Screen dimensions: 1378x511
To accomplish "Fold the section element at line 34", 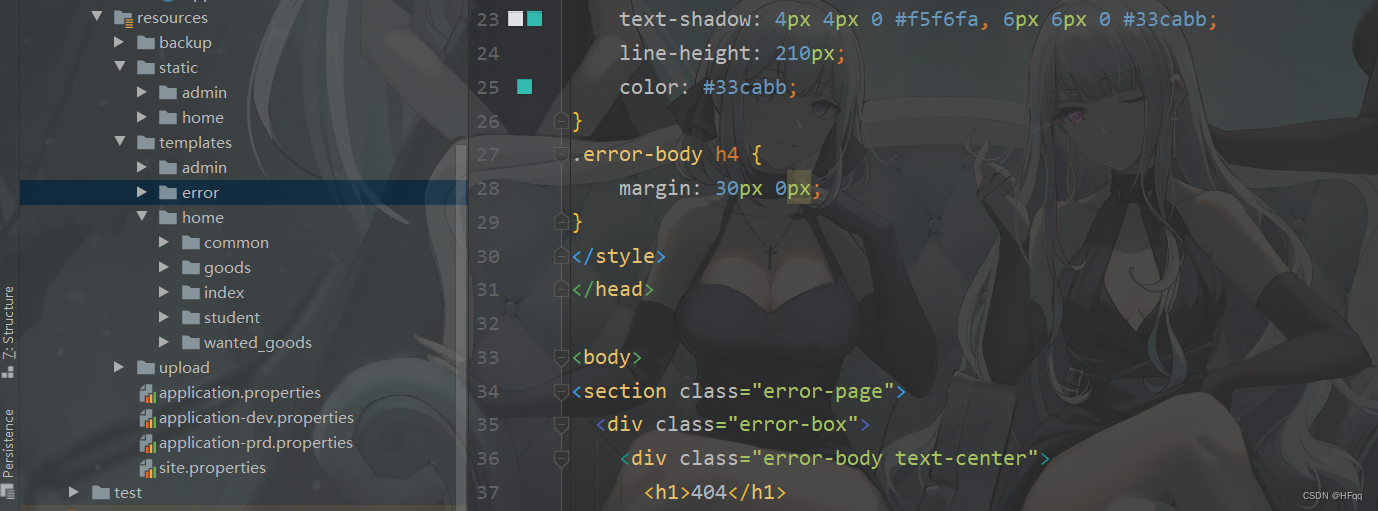I will point(561,391).
